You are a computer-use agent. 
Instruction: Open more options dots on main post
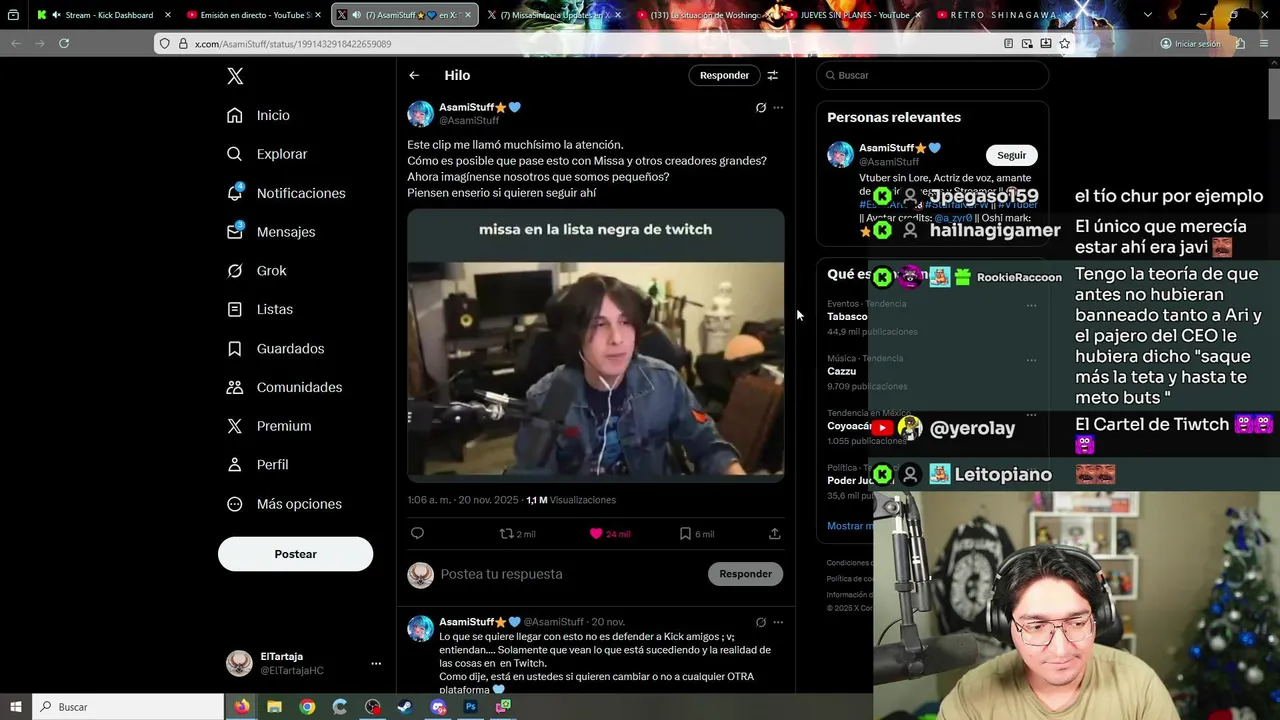pyautogui.click(x=778, y=108)
